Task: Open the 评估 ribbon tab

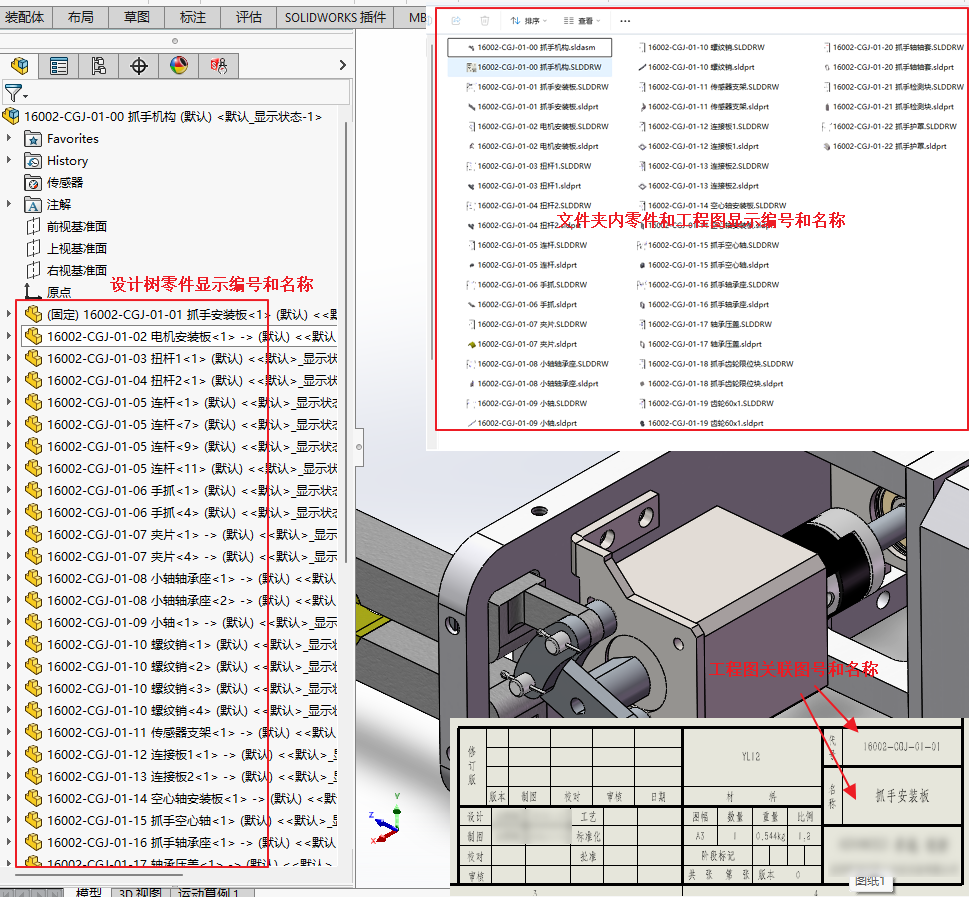Action: click(x=249, y=17)
